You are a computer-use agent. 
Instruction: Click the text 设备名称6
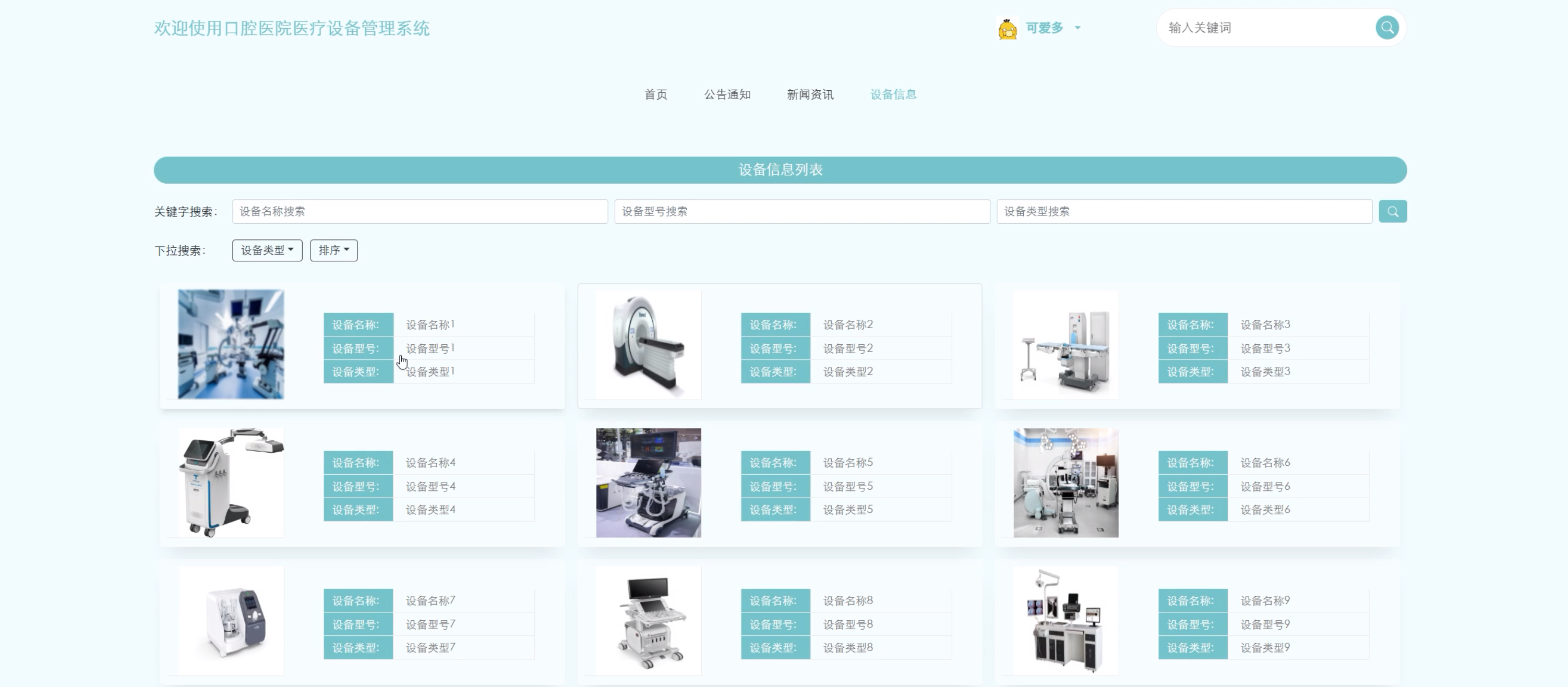coord(1265,463)
